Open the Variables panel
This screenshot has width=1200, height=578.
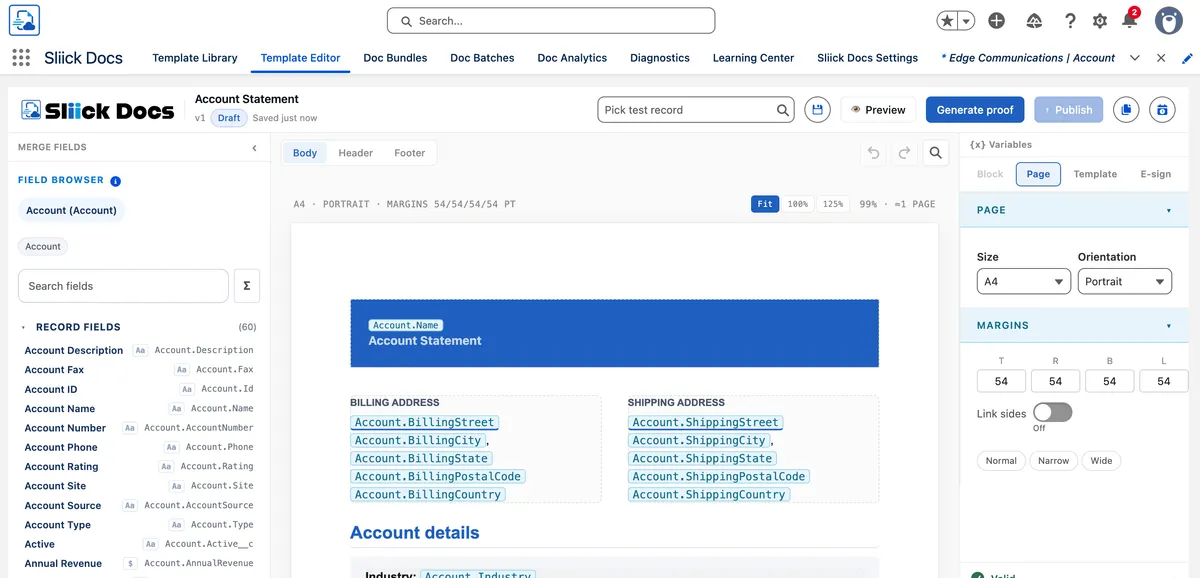(1001, 145)
